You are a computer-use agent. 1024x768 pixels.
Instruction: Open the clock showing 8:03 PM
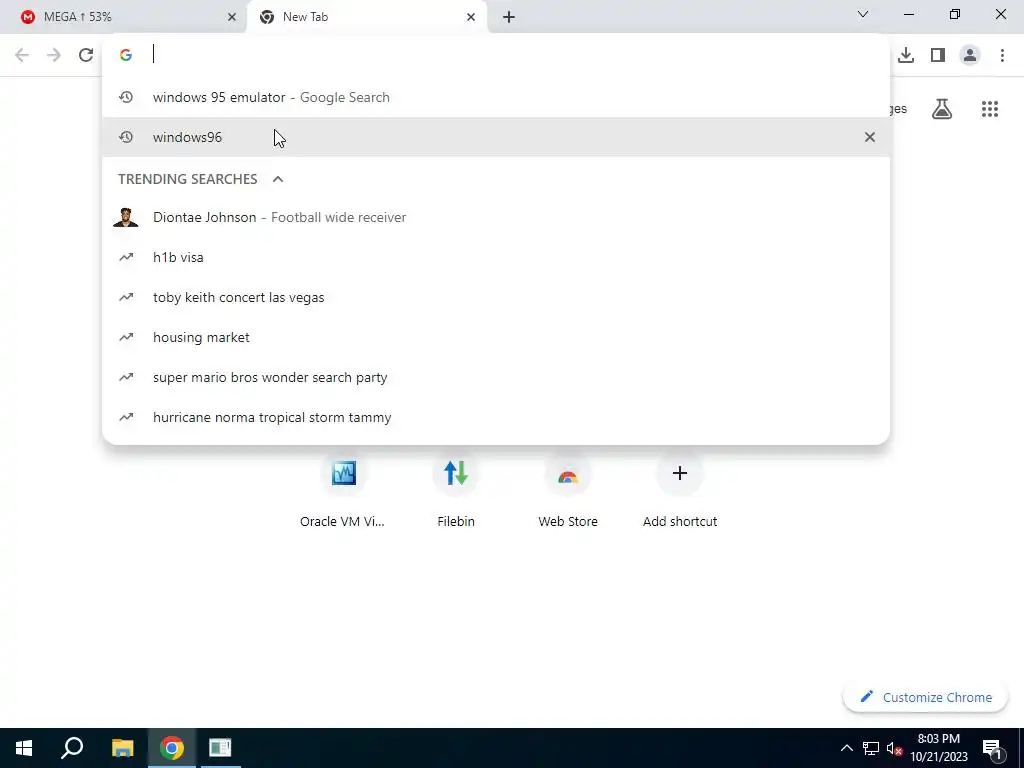[x=939, y=748]
